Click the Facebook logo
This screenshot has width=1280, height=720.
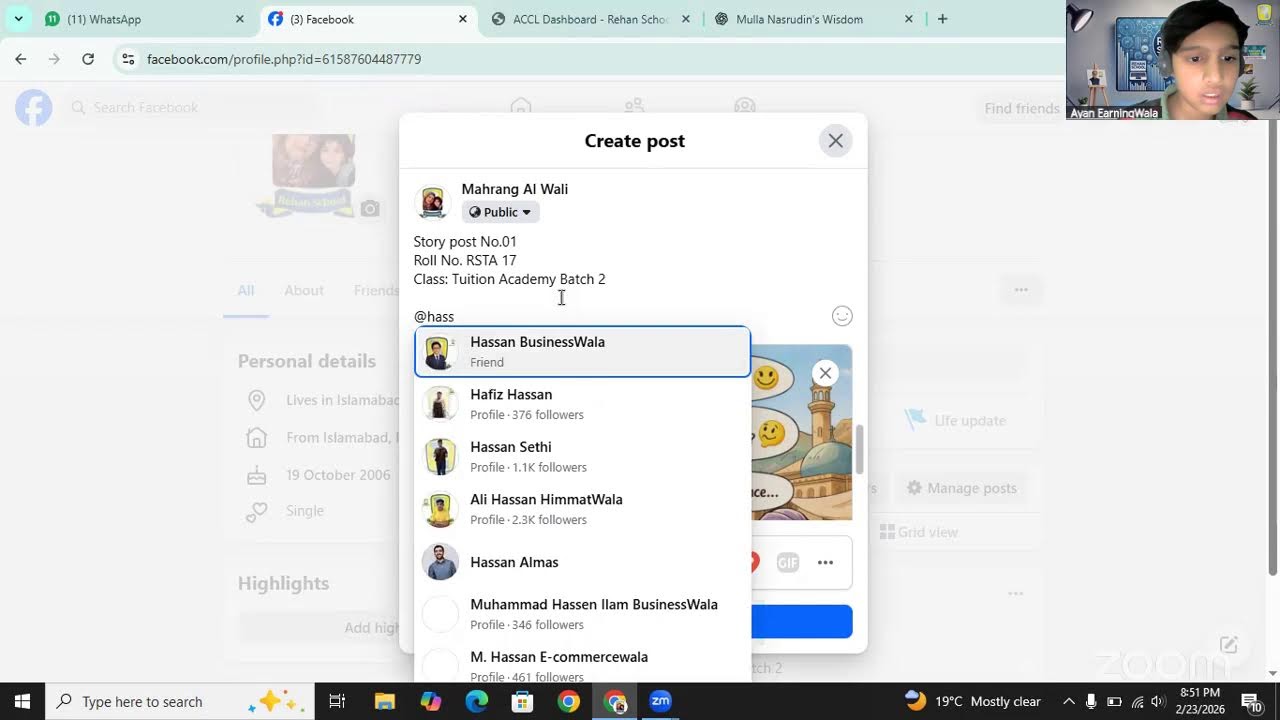(x=33, y=107)
